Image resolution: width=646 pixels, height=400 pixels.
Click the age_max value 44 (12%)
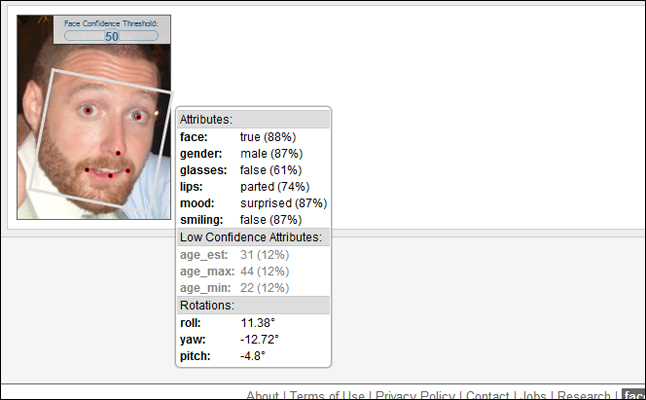tap(264, 271)
